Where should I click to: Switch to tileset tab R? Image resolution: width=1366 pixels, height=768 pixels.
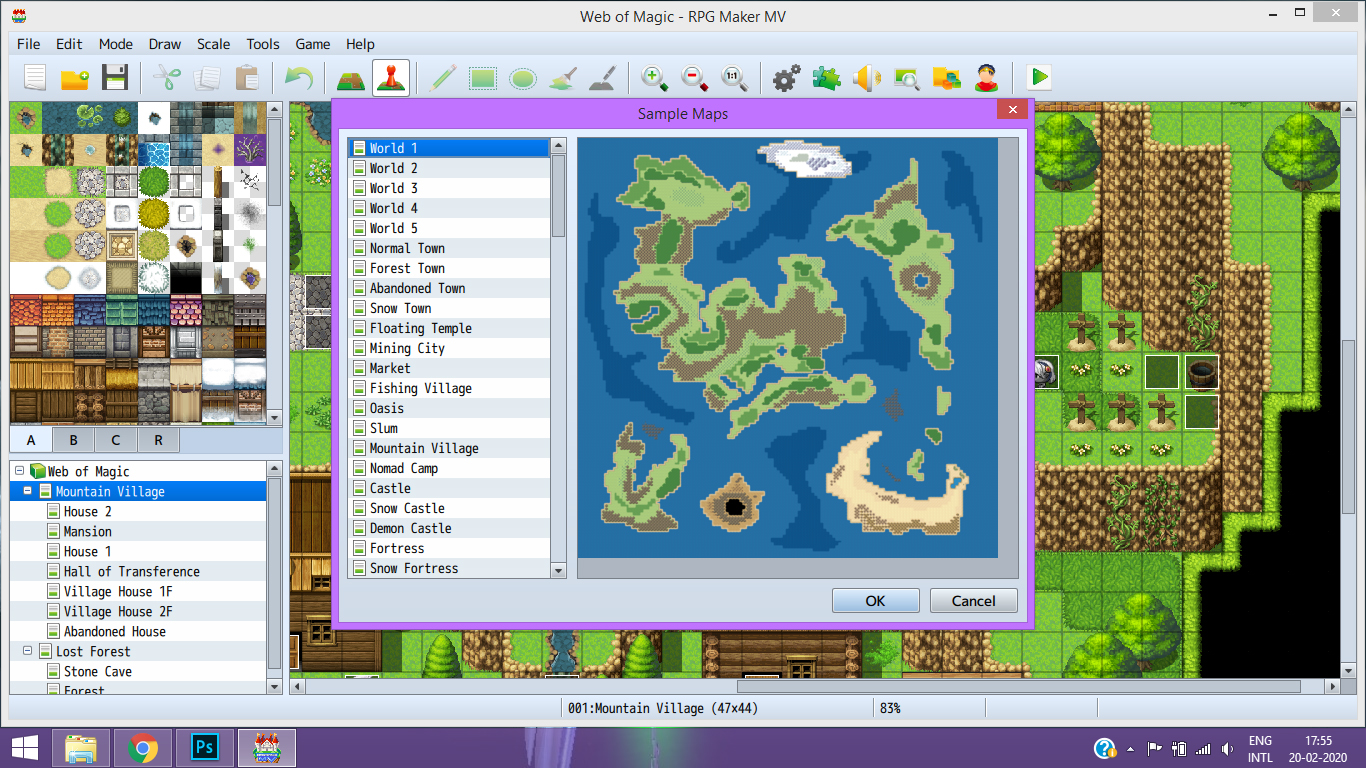click(158, 440)
